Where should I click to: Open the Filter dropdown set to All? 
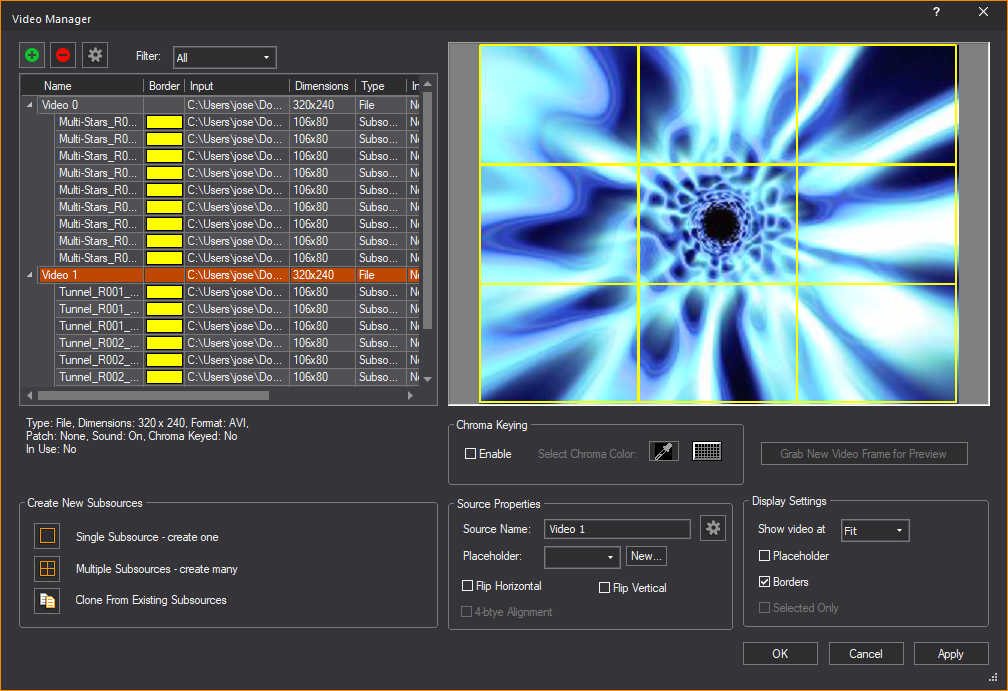pos(224,58)
